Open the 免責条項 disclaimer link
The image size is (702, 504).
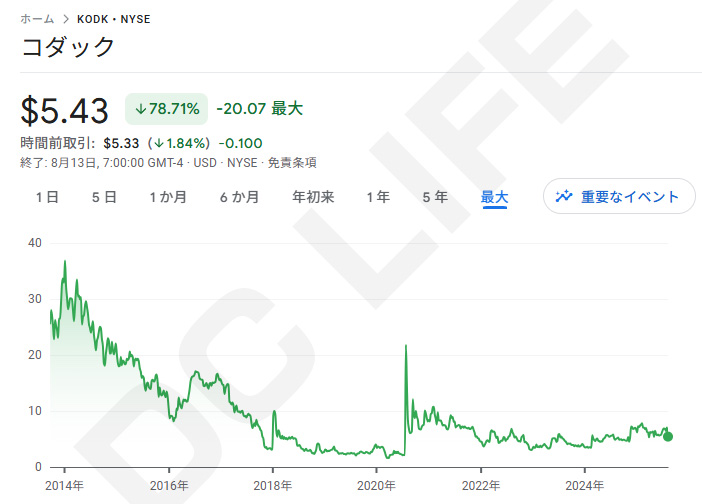(x=292, y=162)
